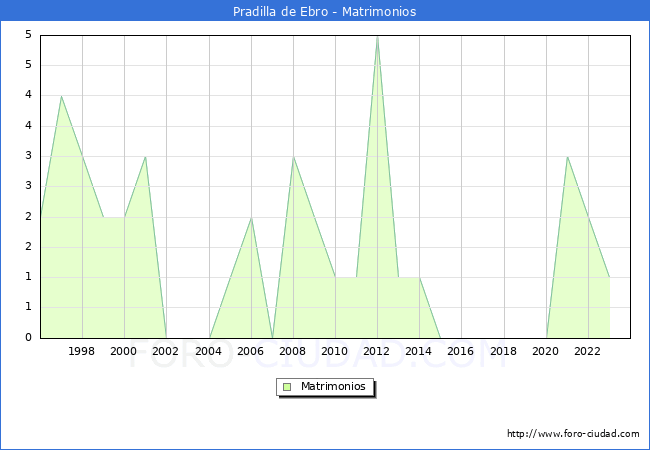The height and width of the screenshot is (450, 650).
Task: Click the green Matrimonios legend swatch
Action: [x=286, y=386]
